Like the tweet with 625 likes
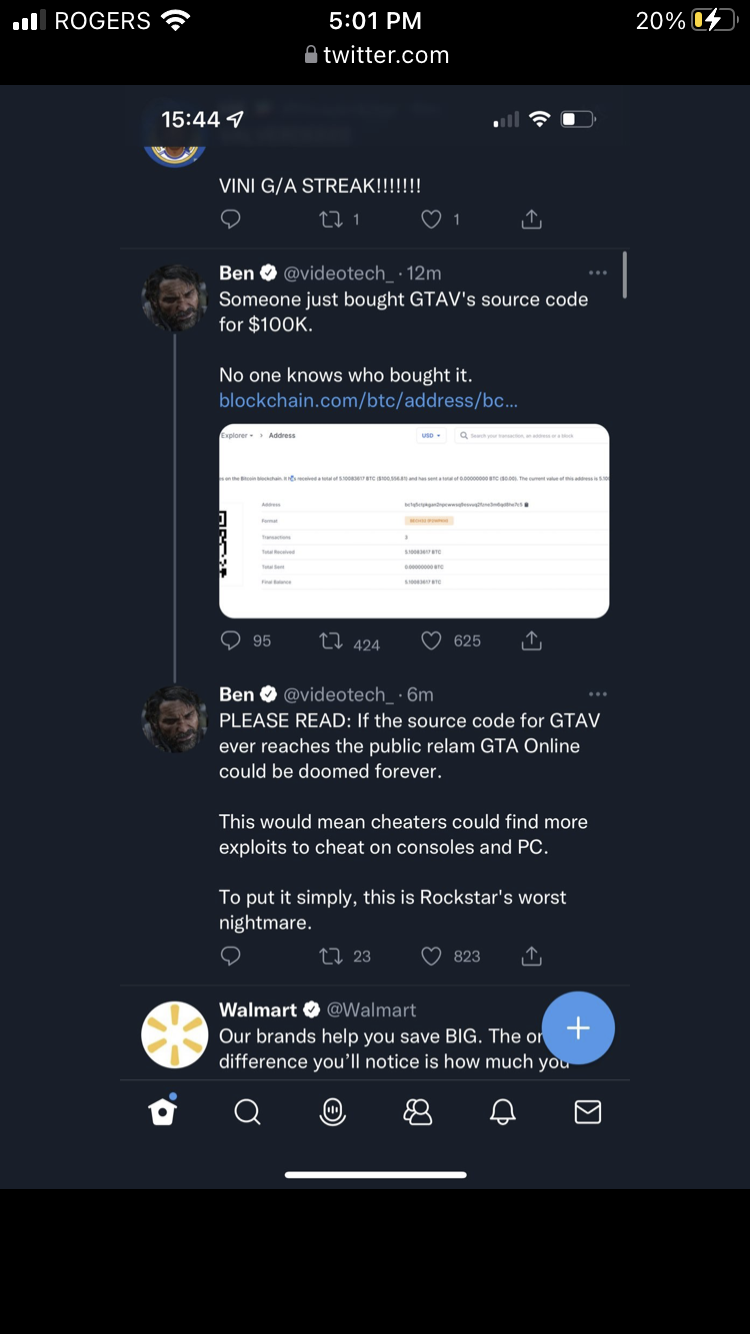Viewport: 750px width, 1334px height. point(431,640)
